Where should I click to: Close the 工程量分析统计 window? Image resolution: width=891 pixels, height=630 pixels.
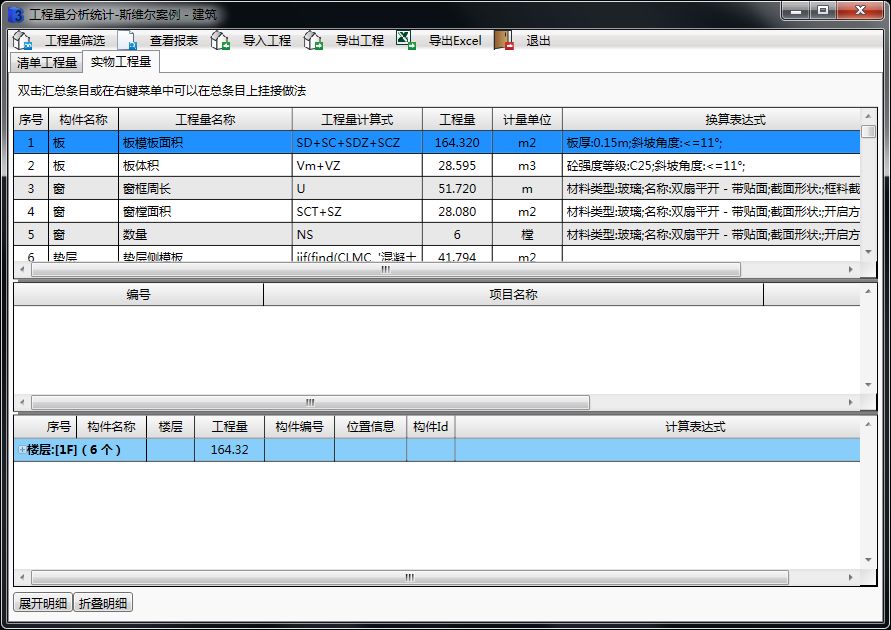(860, 10)
